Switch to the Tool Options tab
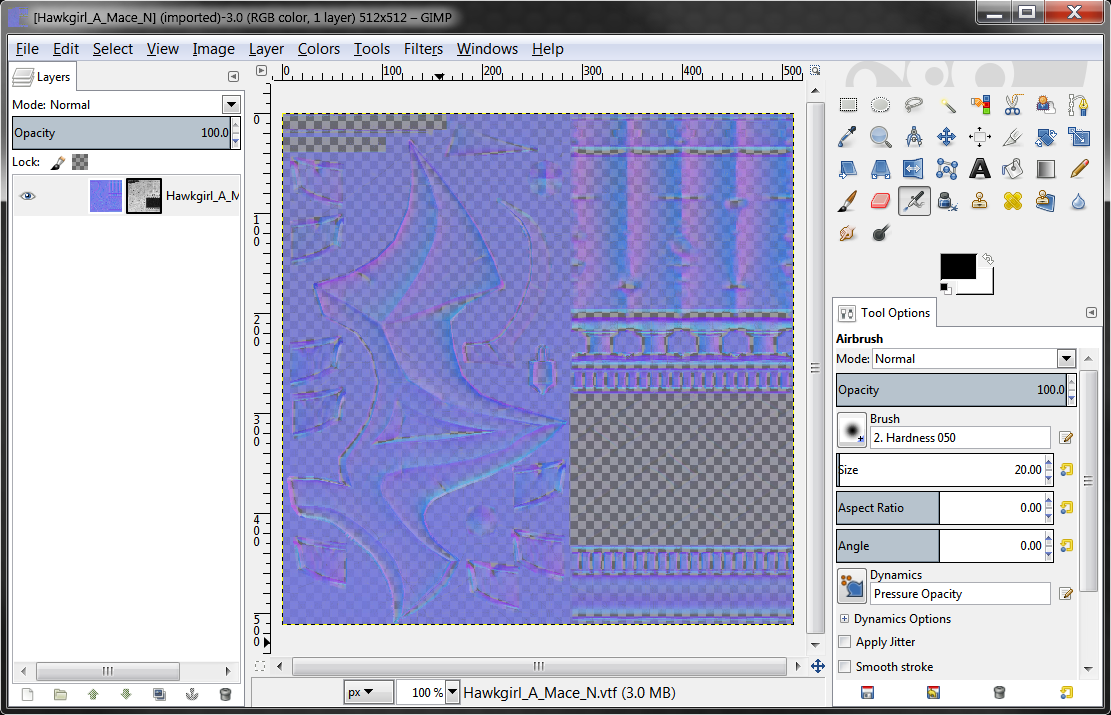This screenshot has width=1111, height=715. pos(884,313)
